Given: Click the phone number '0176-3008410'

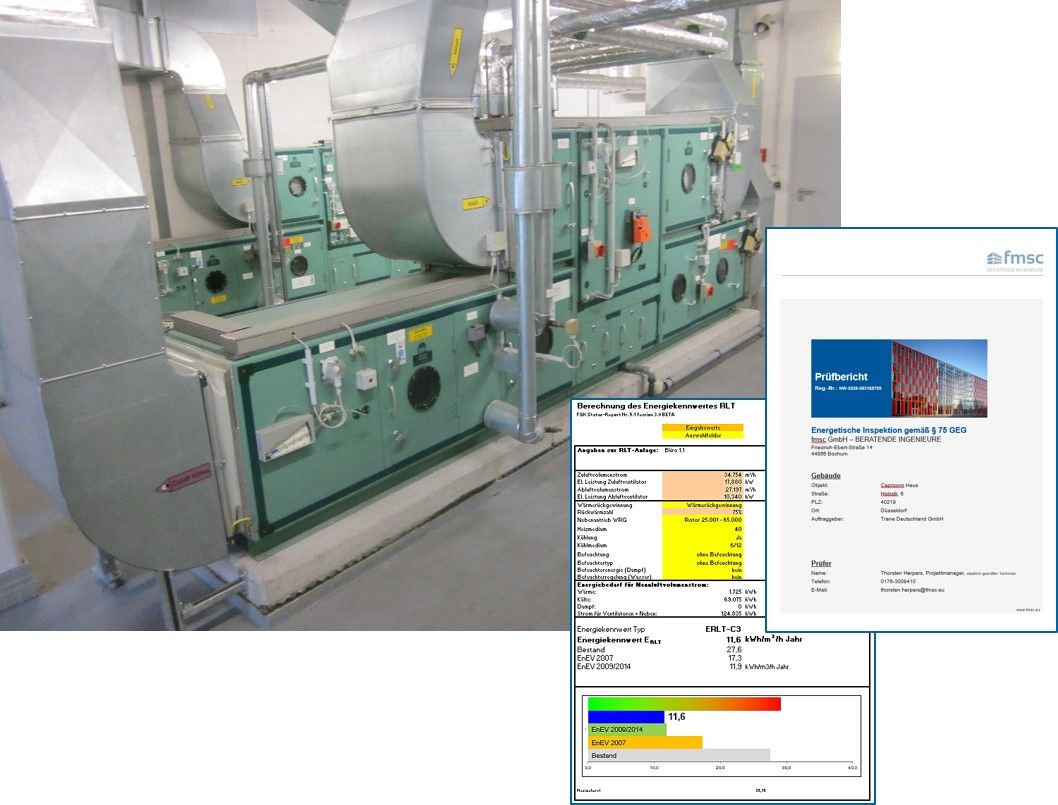Looking at the screenshot, I should pos(898,581).
